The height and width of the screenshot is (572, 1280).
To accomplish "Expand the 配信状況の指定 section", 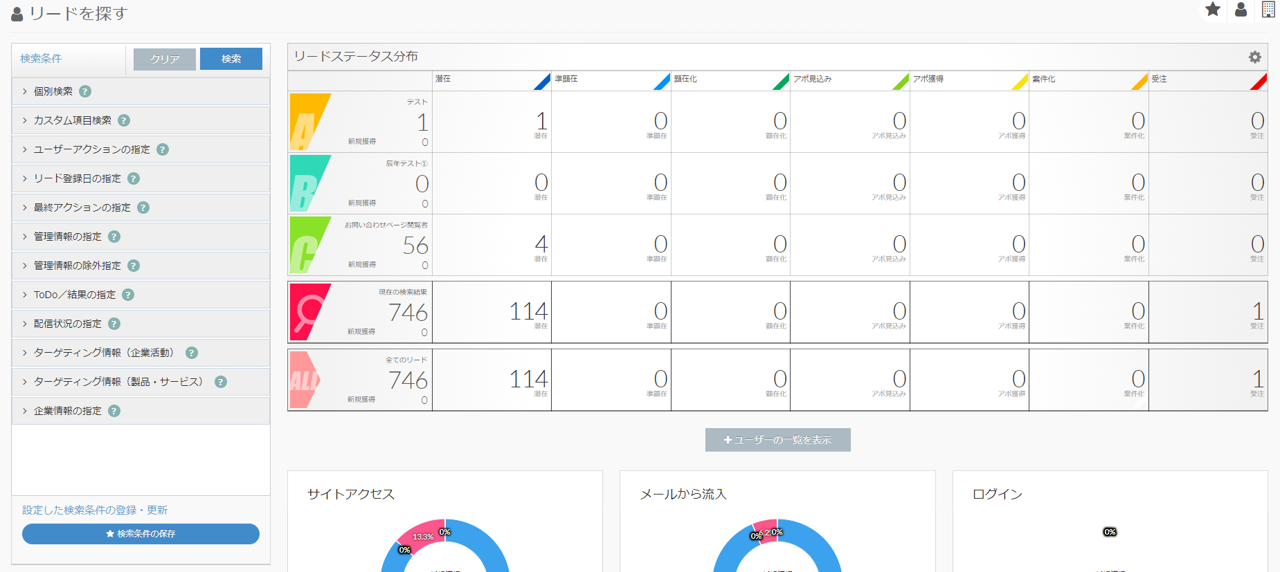I will pos(141,324).
